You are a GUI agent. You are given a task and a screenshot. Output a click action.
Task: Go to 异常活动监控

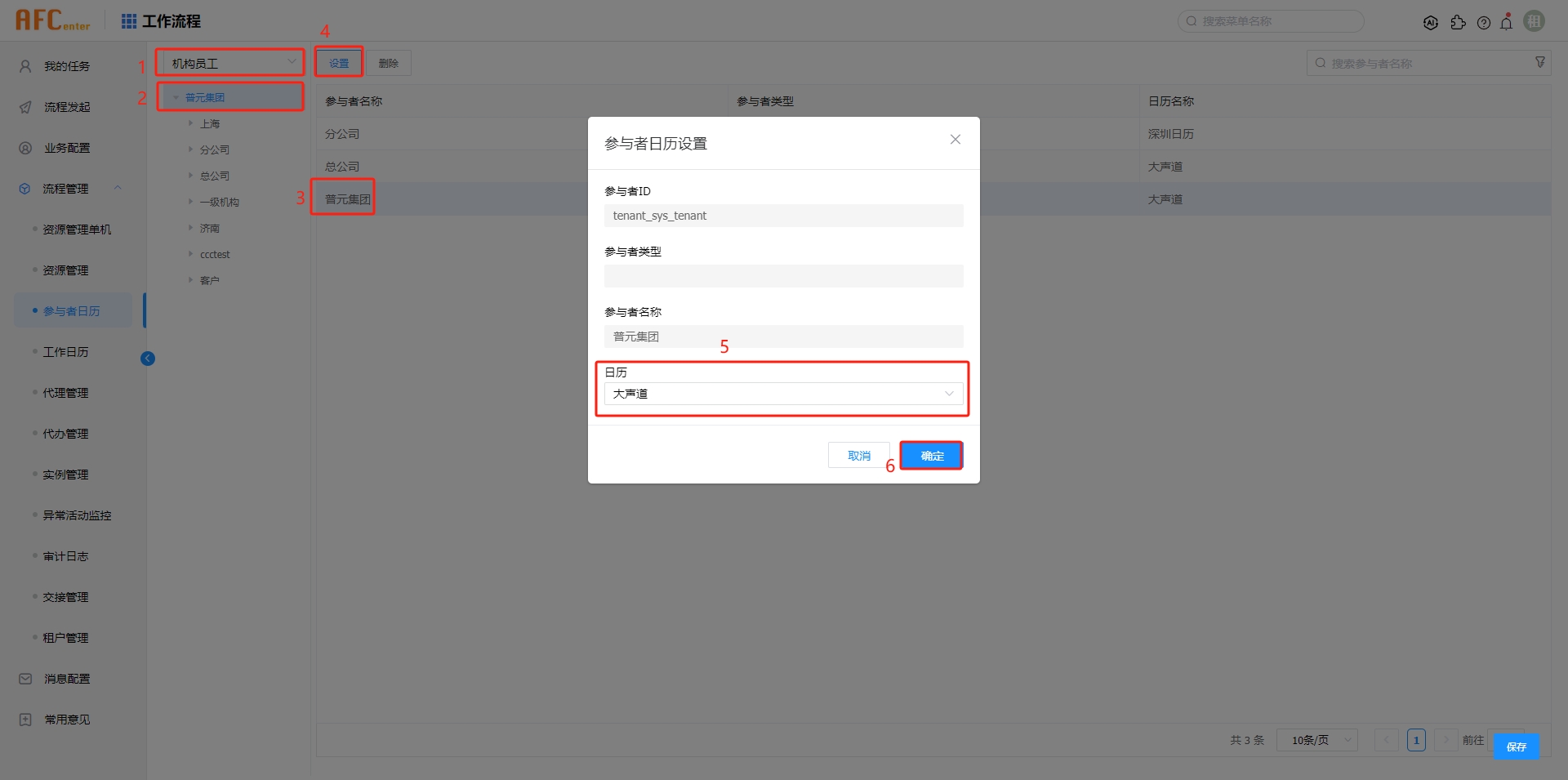point(77,515)
